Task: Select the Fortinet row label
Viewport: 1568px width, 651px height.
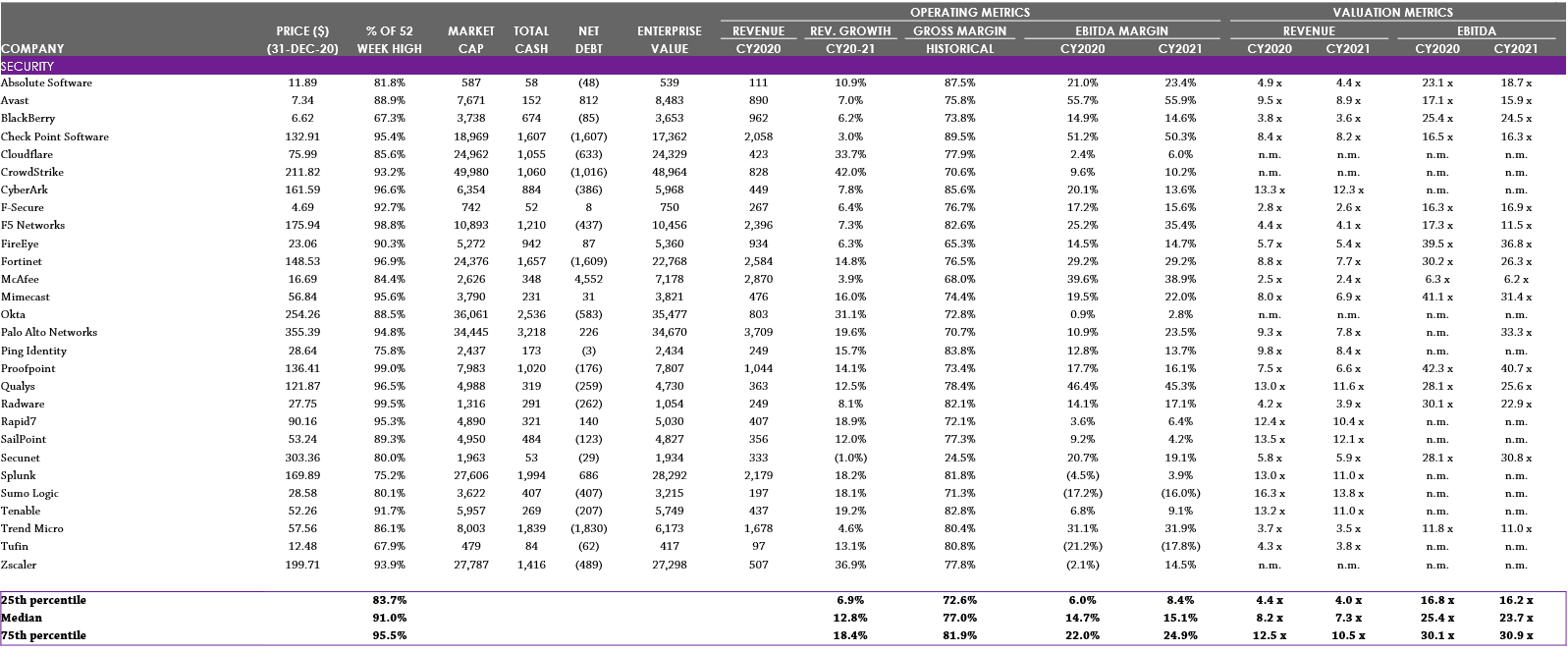Action: coord(22,261)
